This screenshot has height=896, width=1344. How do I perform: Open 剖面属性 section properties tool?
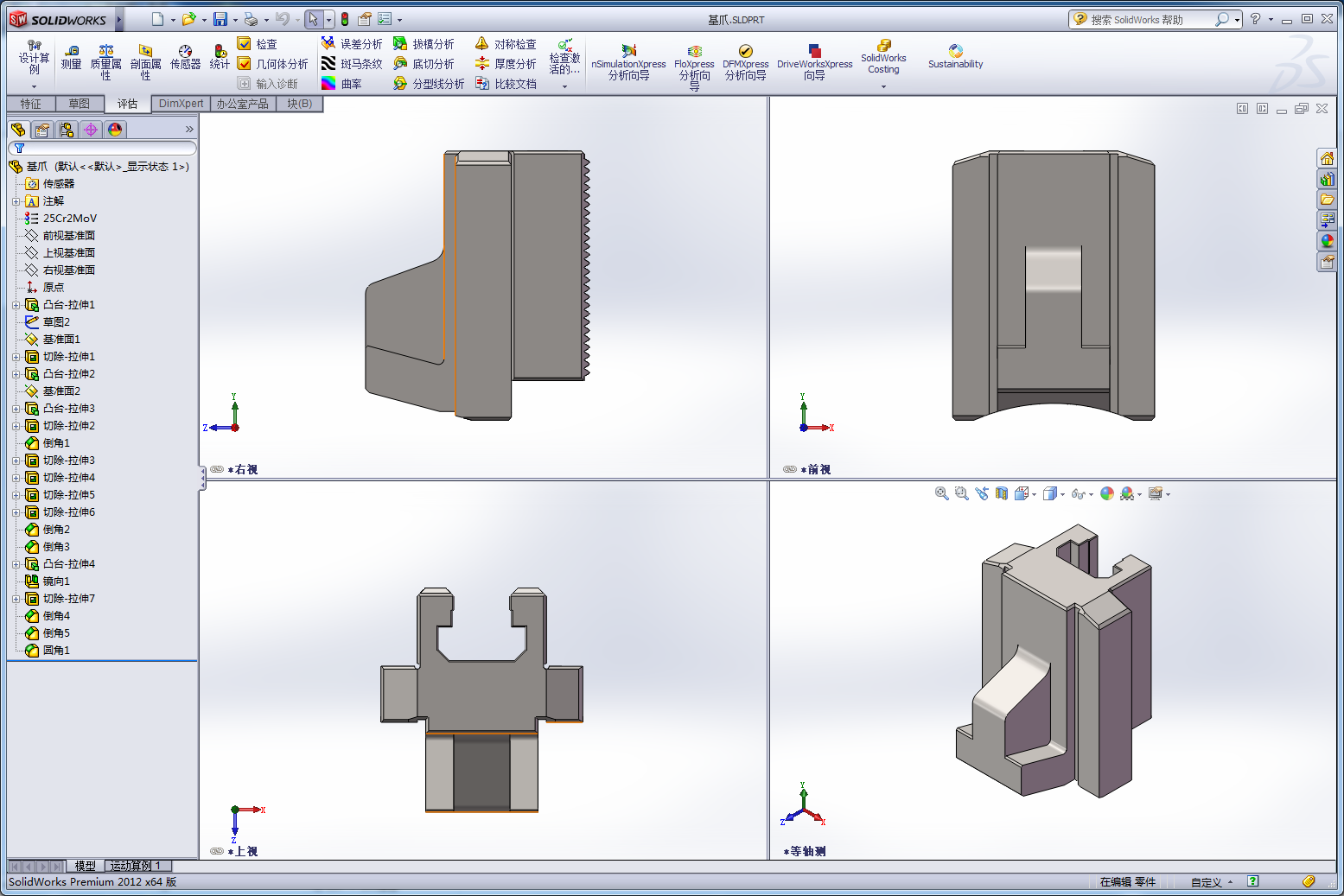(145, 62)
